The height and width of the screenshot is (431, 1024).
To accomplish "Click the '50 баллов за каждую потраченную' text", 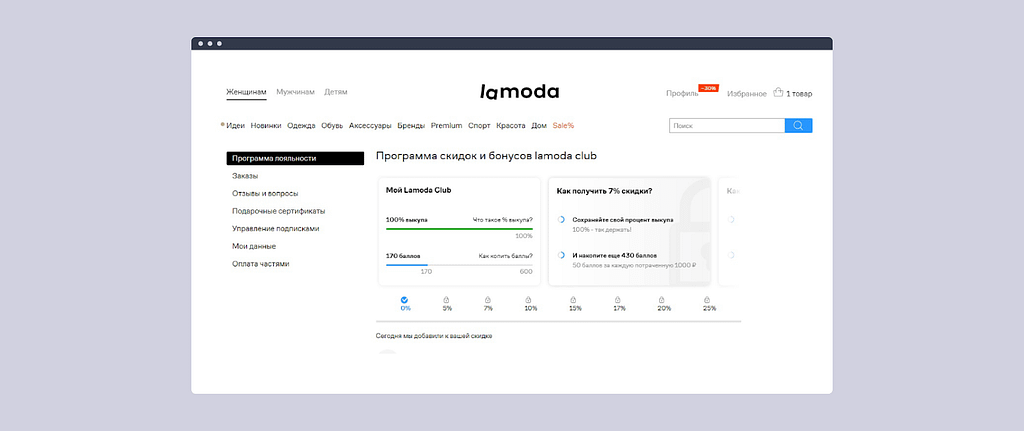I will pos(634,265).
